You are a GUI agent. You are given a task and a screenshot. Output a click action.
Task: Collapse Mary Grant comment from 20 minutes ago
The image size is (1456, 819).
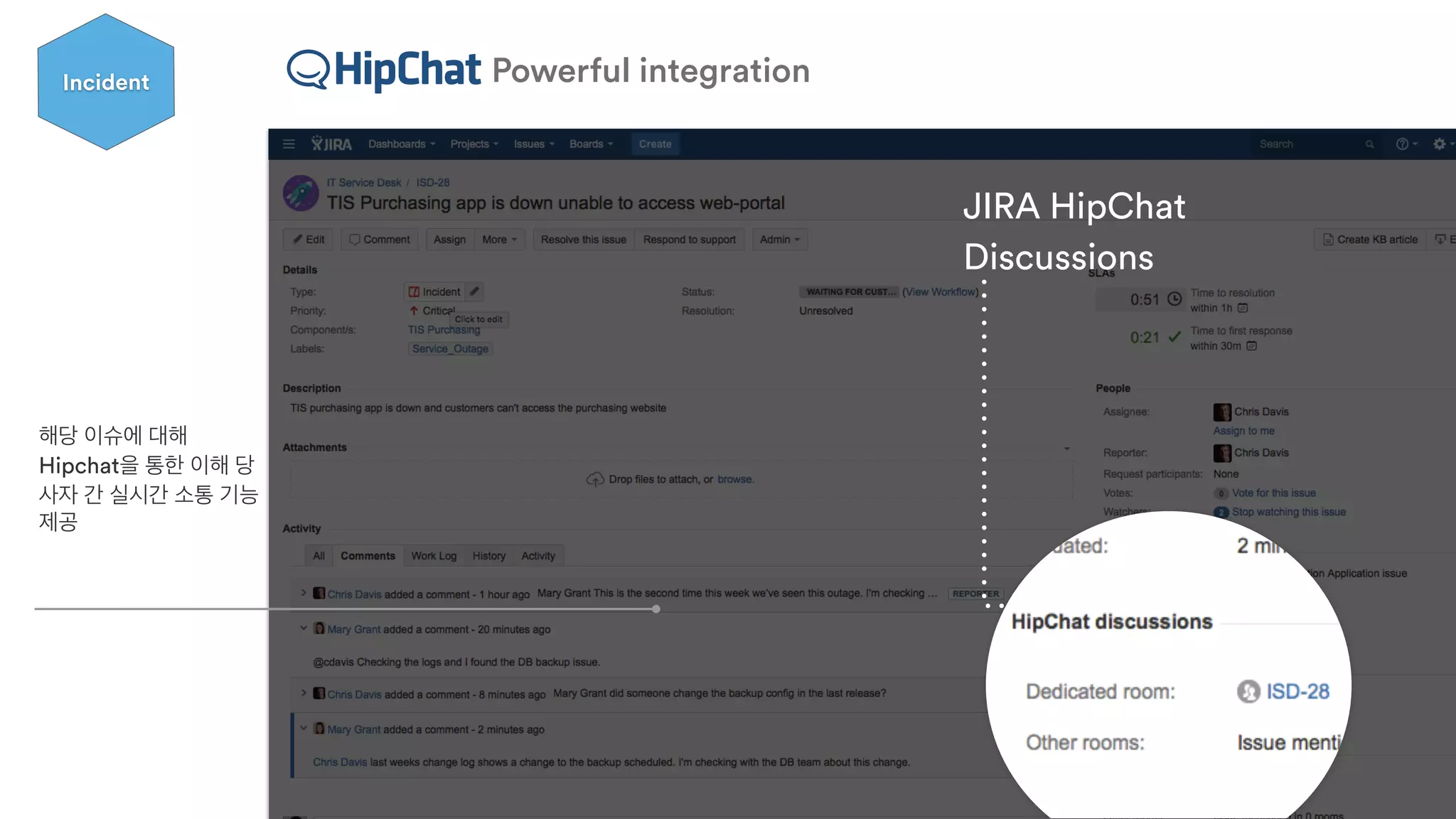pyautogui.click(x=304, y=628)
